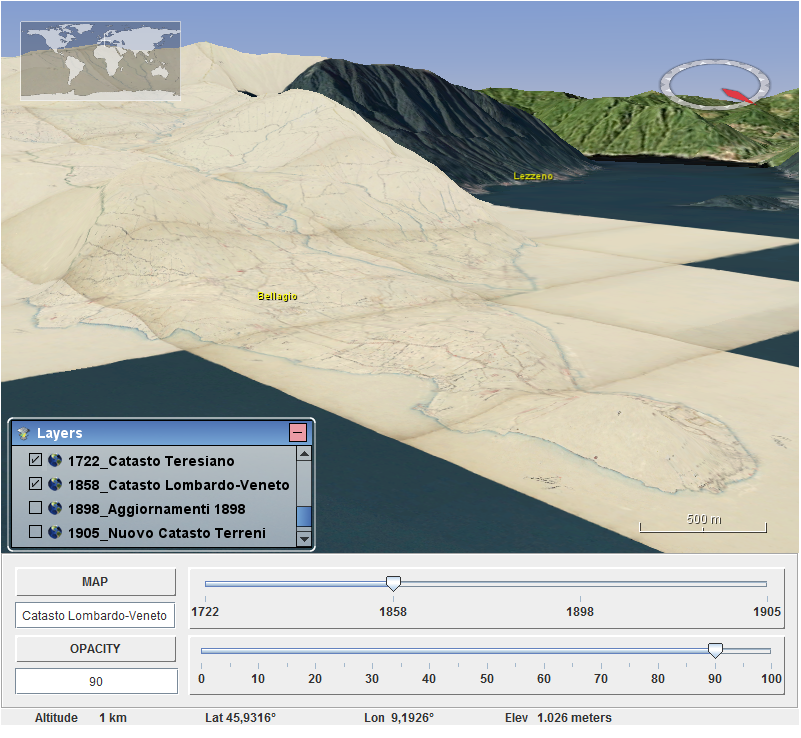Disable the 1858_Catasto Lombardo-Veneto layer checkbox
The width and height of the screenshot is (801, 738).
[x=36, y=485]
